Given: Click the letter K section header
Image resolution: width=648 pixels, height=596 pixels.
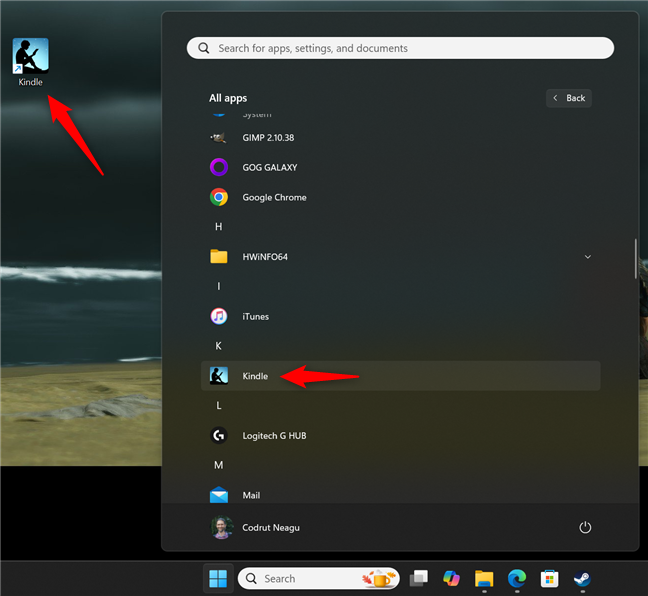Looking at the screenshot, I should pos(219,346).
